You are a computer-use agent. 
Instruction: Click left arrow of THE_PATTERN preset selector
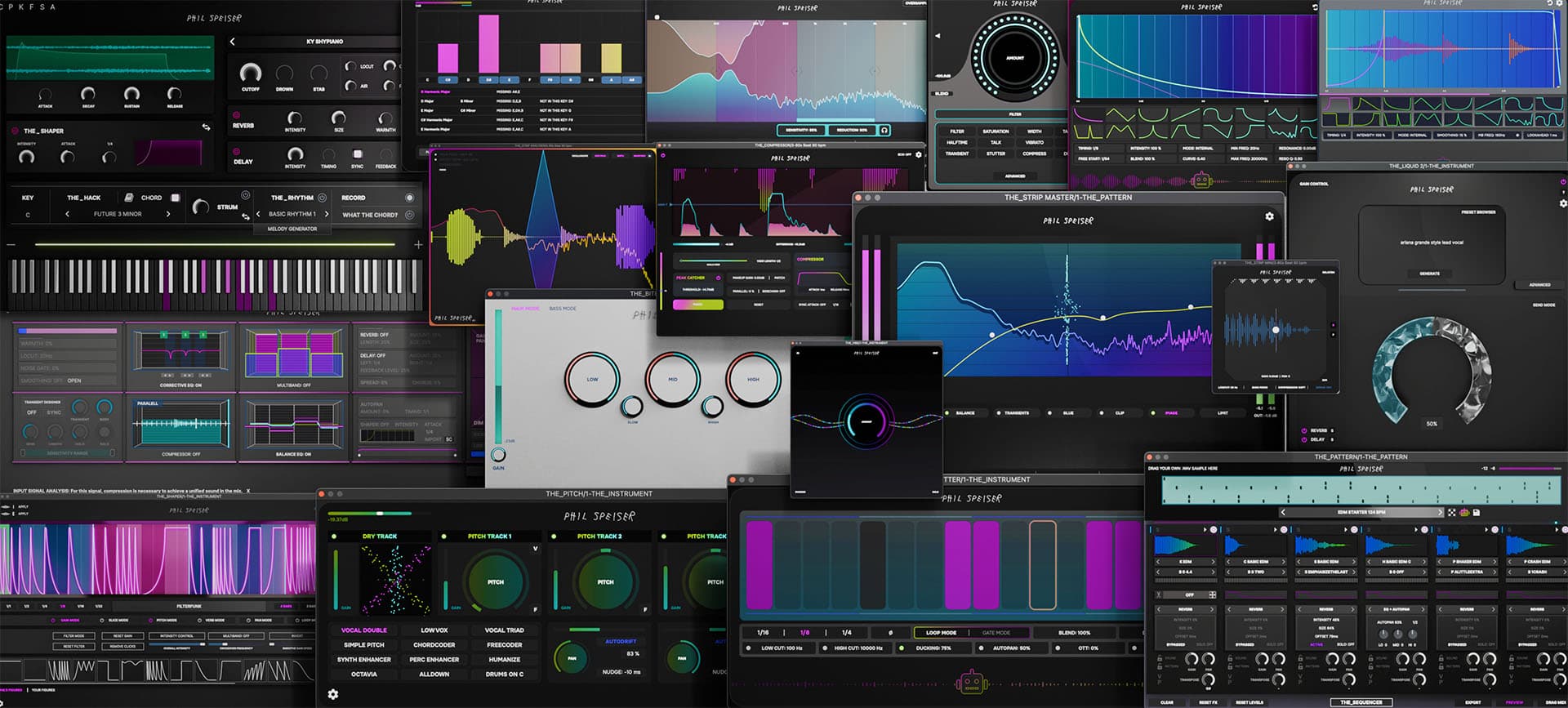click(x=1283, y=512)
